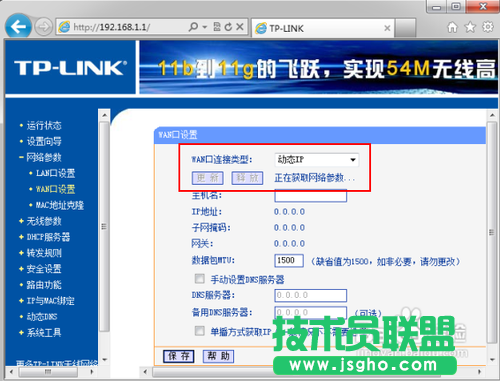Open a new blank tab

[405, 28]
